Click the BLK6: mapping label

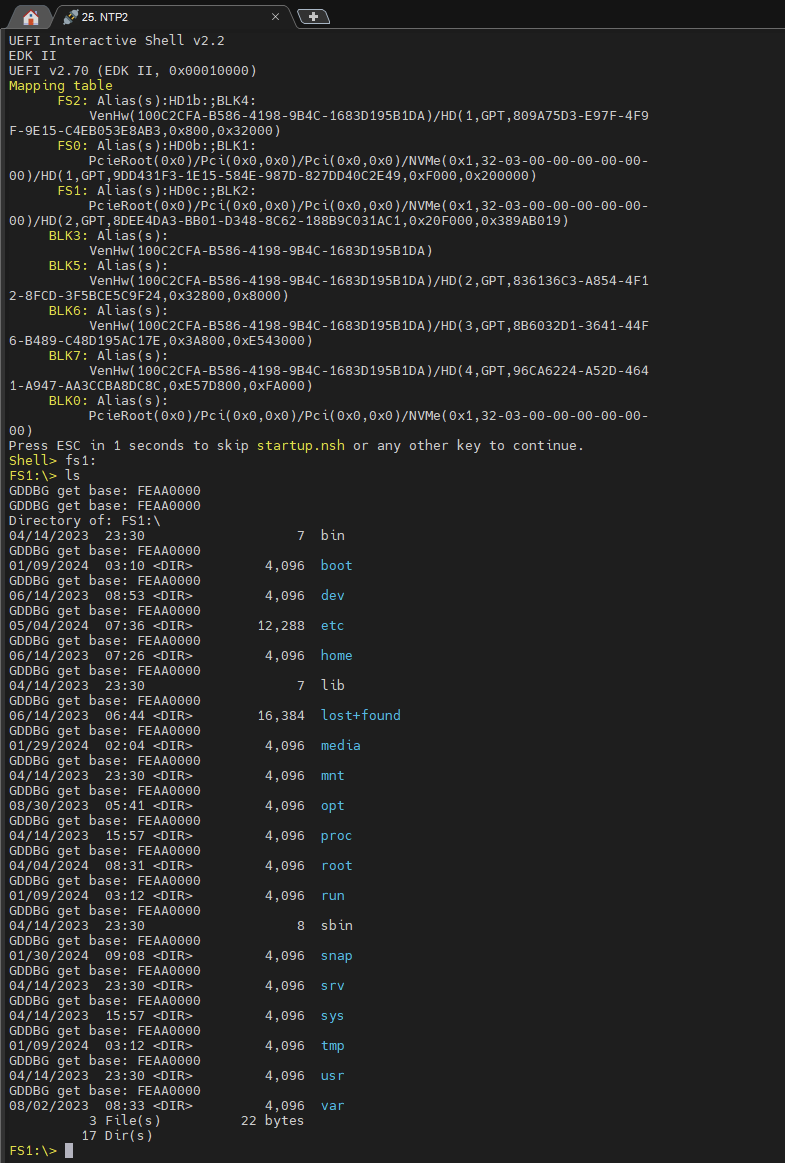click(x=69, y=310)
